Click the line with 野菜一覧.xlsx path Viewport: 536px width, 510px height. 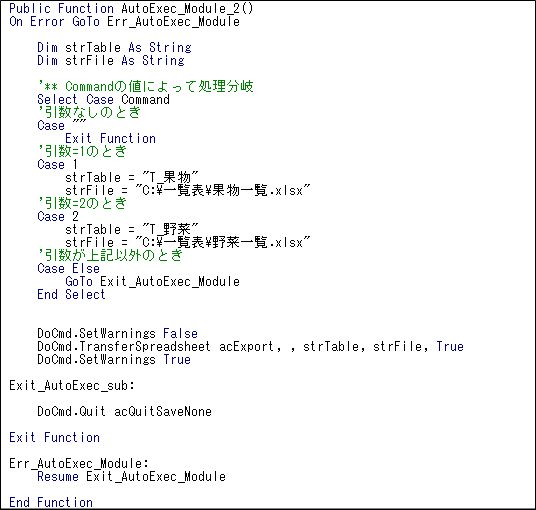coord(188,242)
